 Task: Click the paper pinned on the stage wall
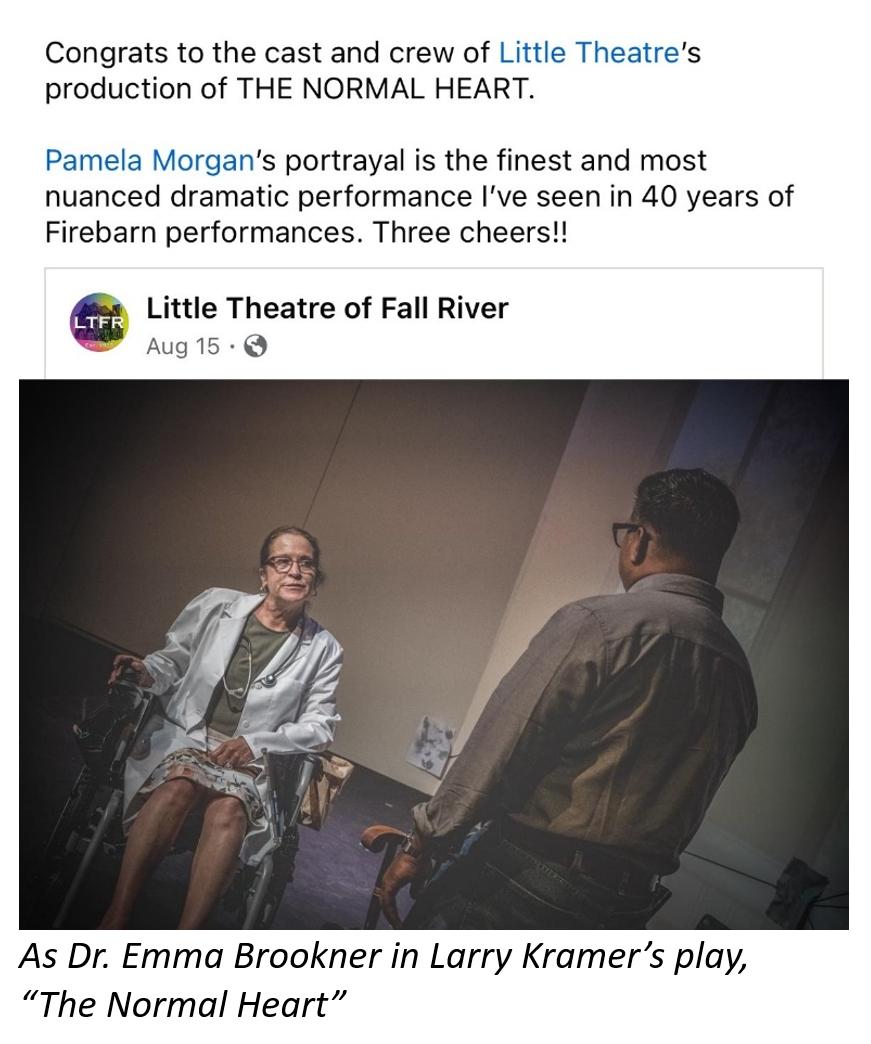tap(431, 743)
